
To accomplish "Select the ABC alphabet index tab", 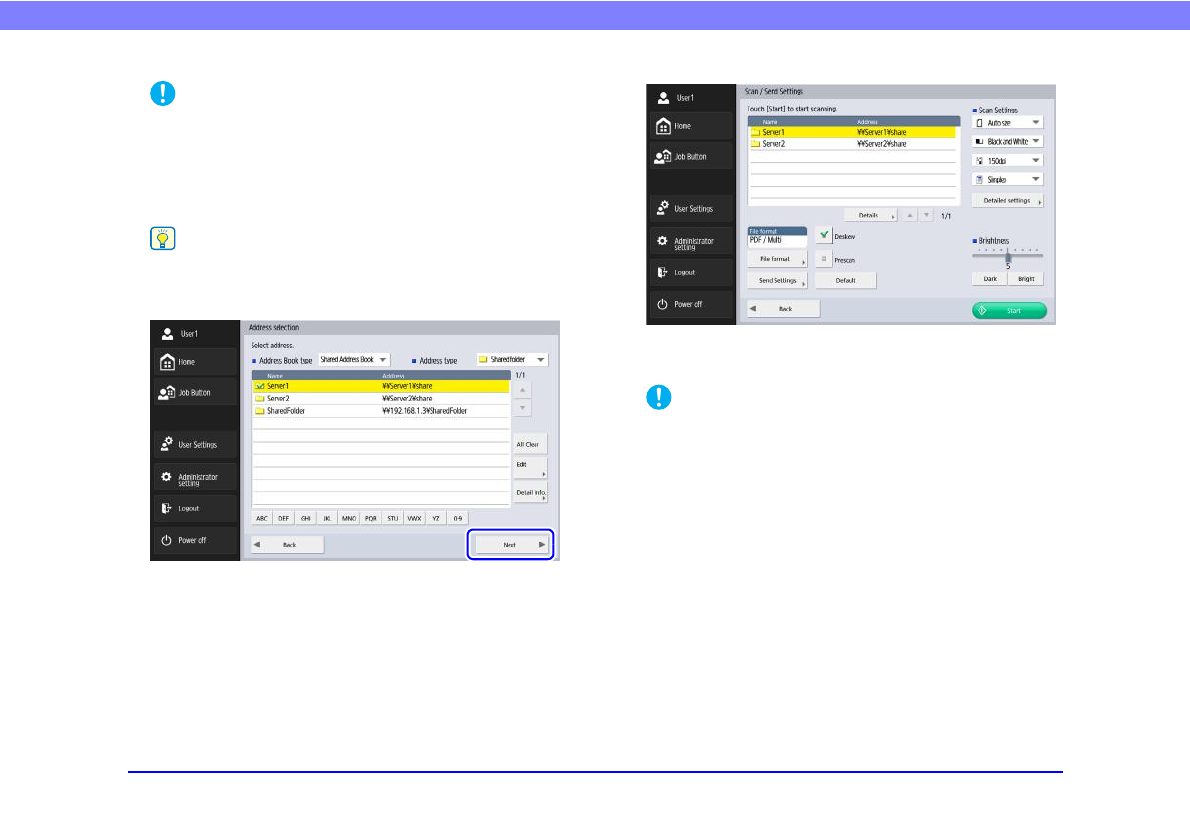I will (262, 518).
